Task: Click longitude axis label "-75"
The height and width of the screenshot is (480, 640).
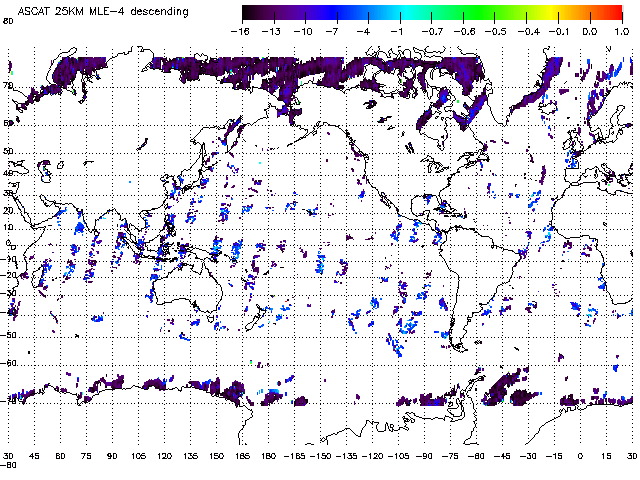Action: [x=450, y=456]
